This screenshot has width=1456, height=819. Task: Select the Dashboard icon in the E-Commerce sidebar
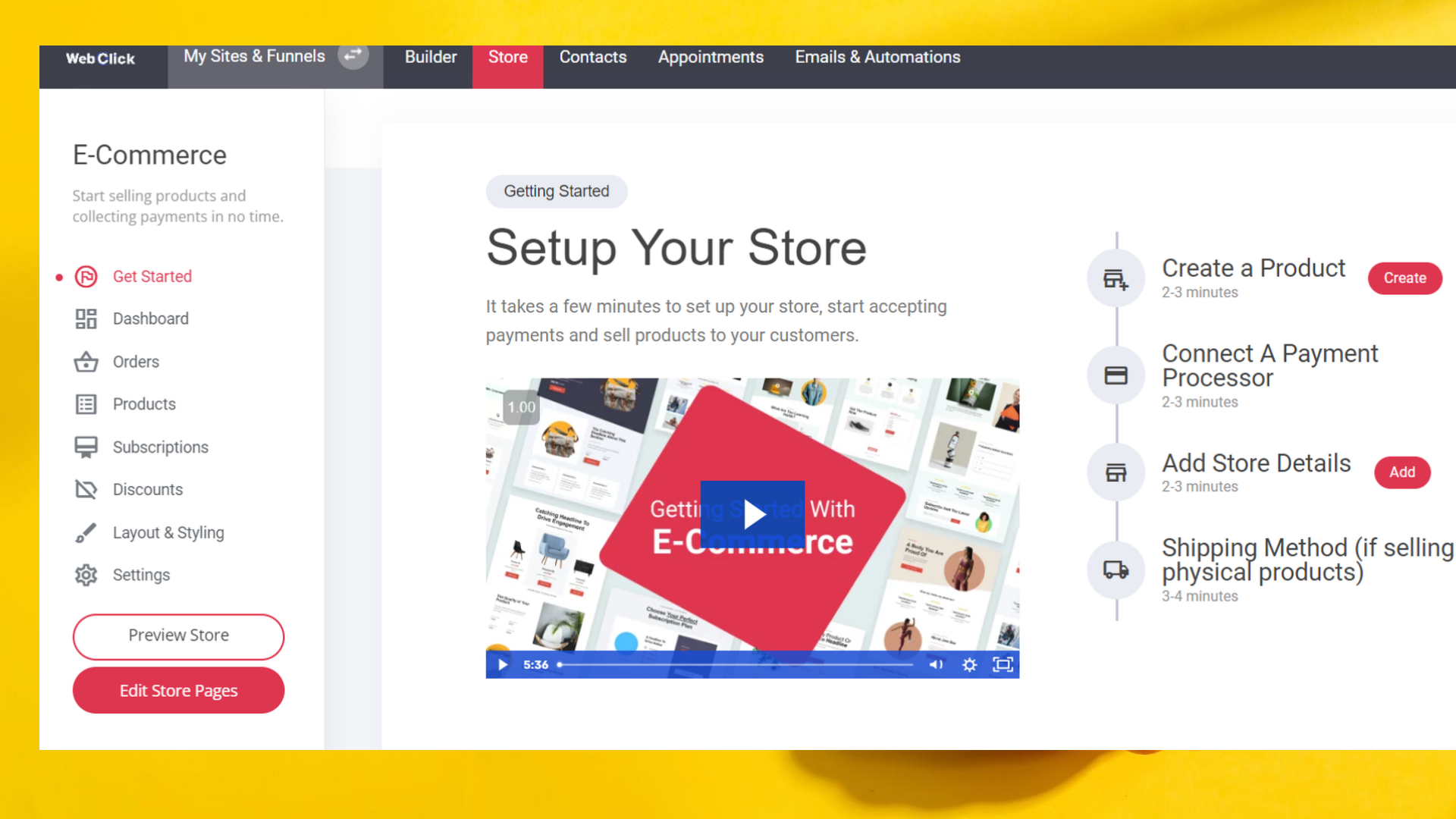(x=85, y=318)
